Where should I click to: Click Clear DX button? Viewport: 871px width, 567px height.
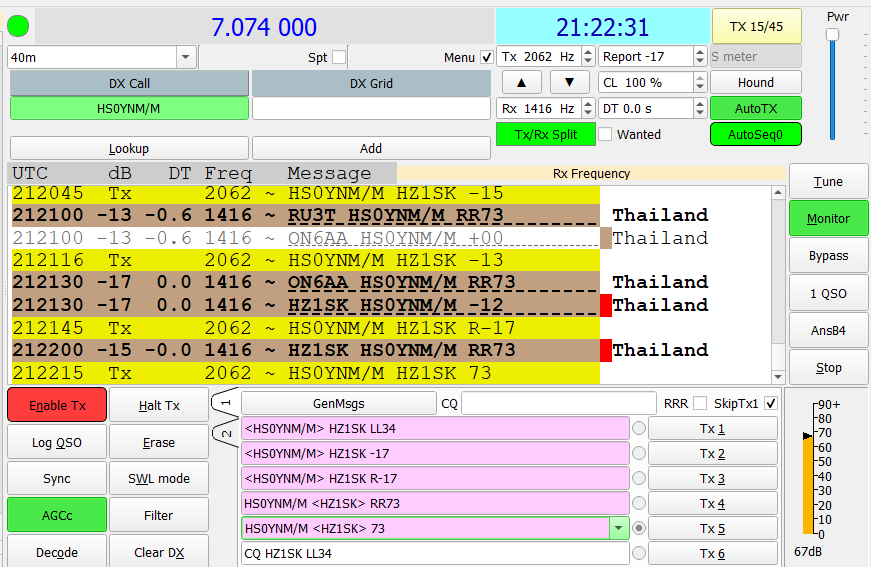click(159, 551)
